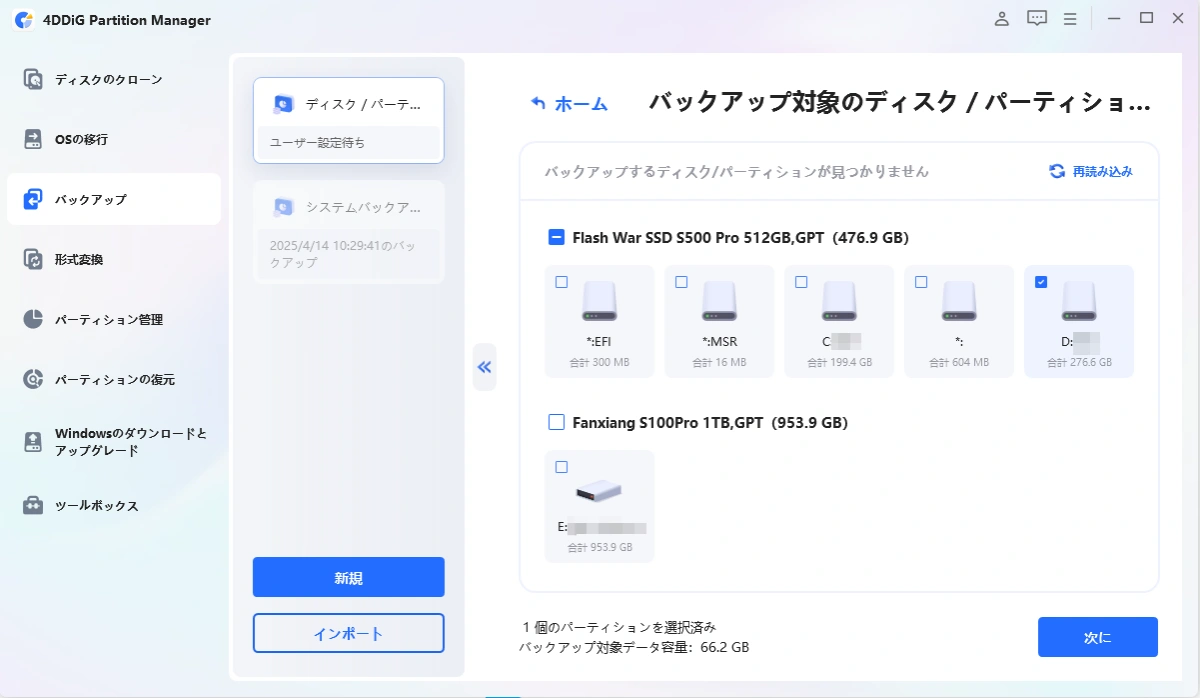Click the format conversion sidebar icon
Screen dimensions: 1200x698
[x=33, y=259]
